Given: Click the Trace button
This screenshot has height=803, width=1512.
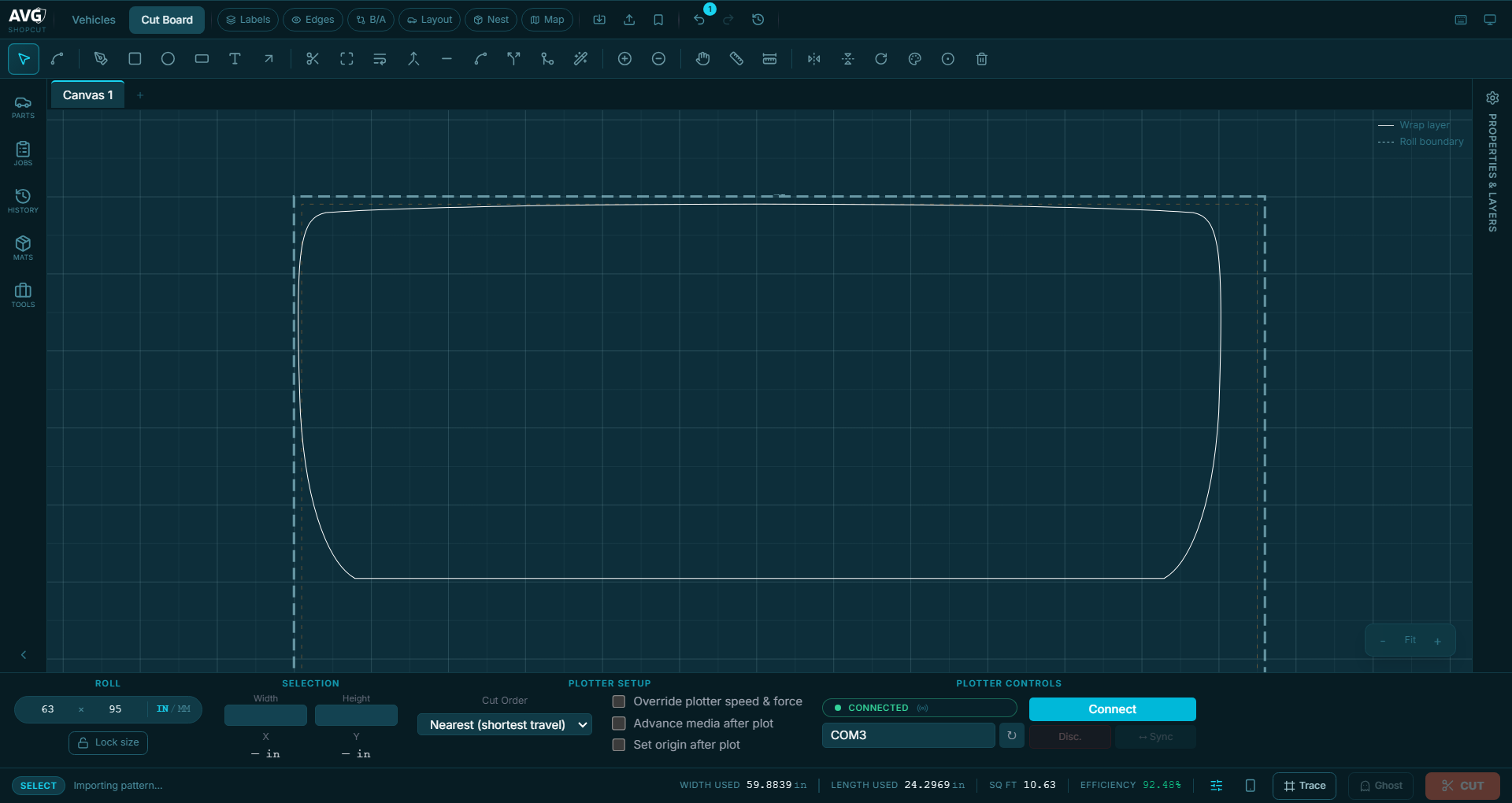Looking at the screenshot, I should click(1304, 786).
